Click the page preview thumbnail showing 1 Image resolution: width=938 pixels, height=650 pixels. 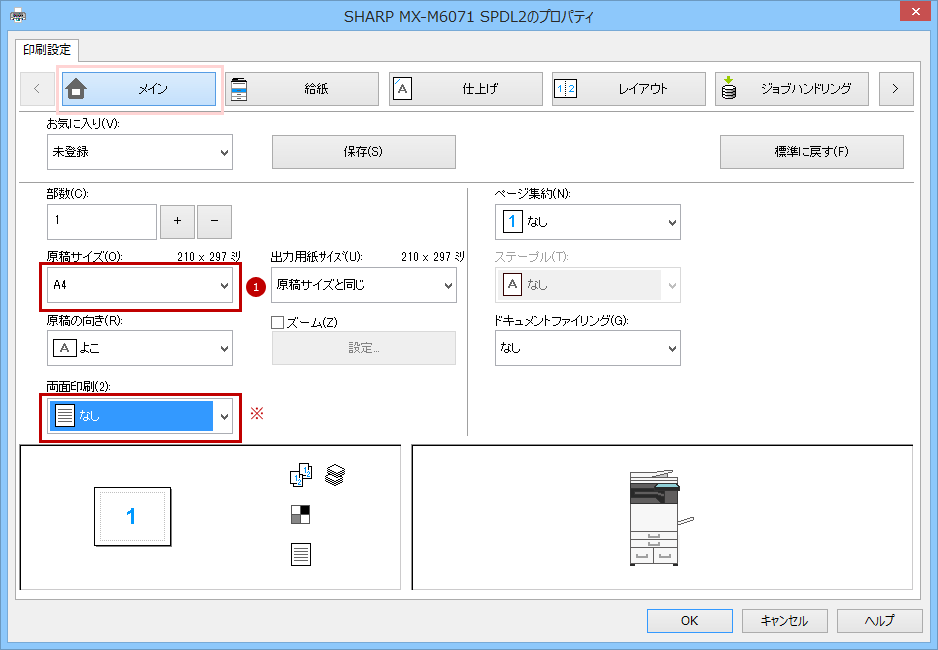(133, 517)
